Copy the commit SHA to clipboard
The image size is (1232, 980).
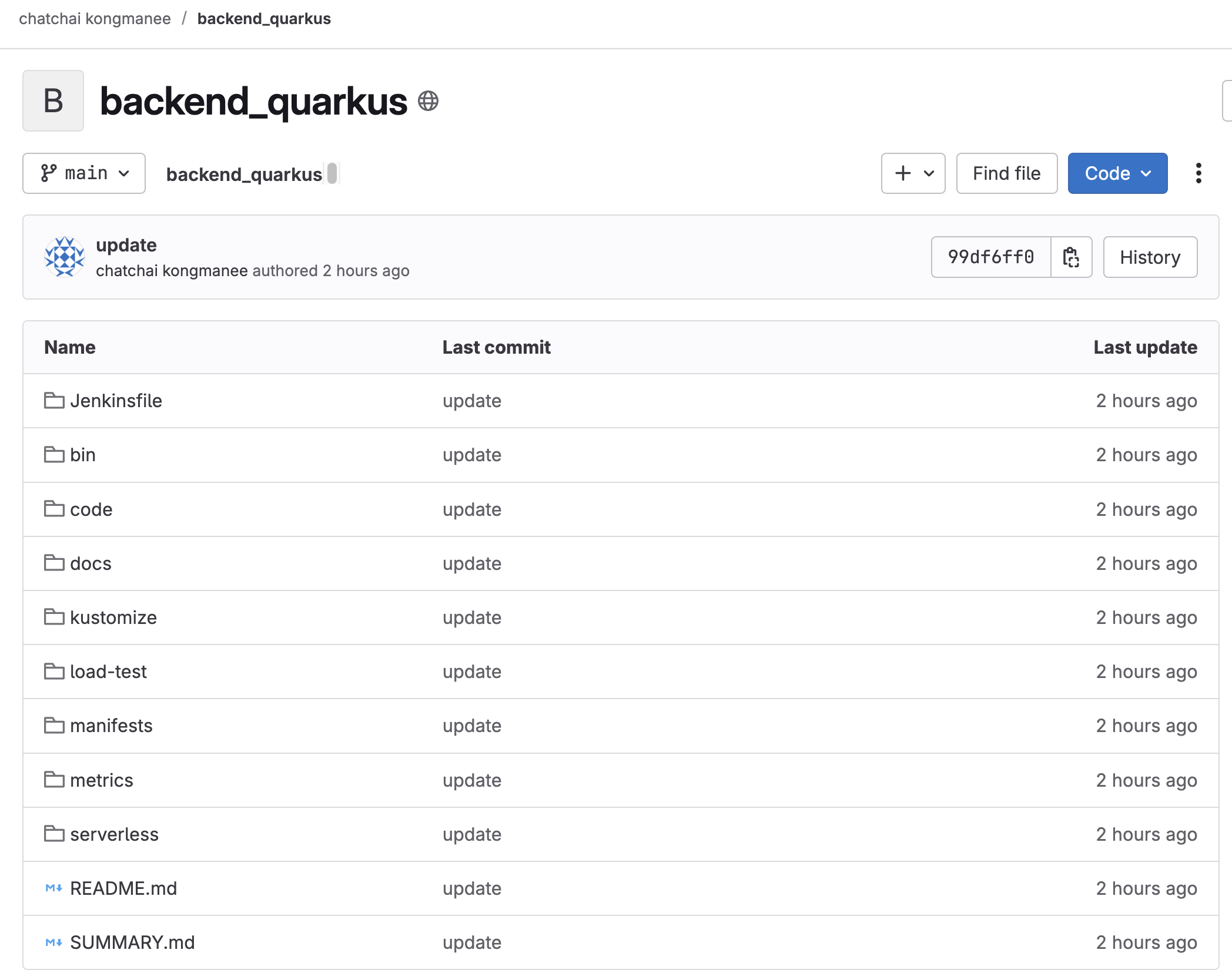click(x=1071, y=257)
